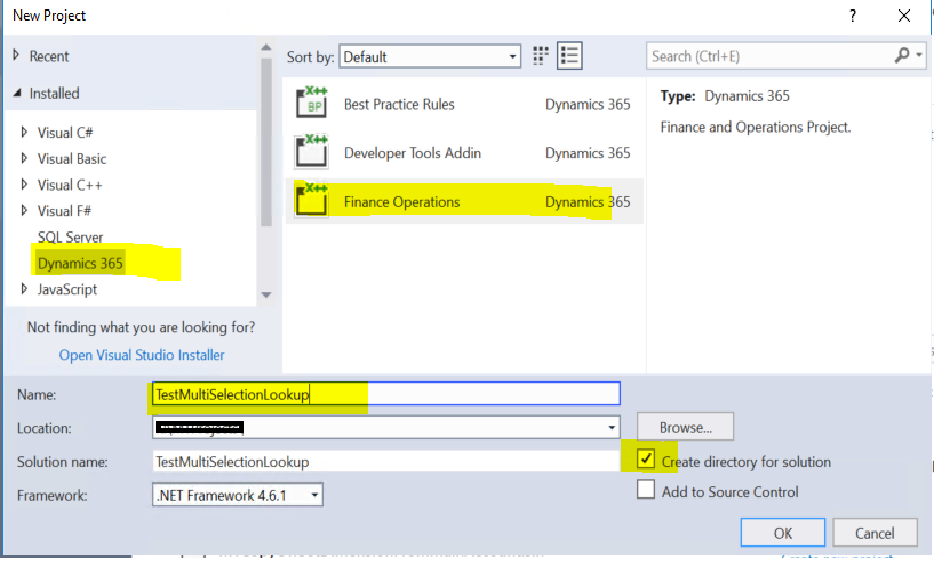Switch to medium icons list view

point(570,56)
